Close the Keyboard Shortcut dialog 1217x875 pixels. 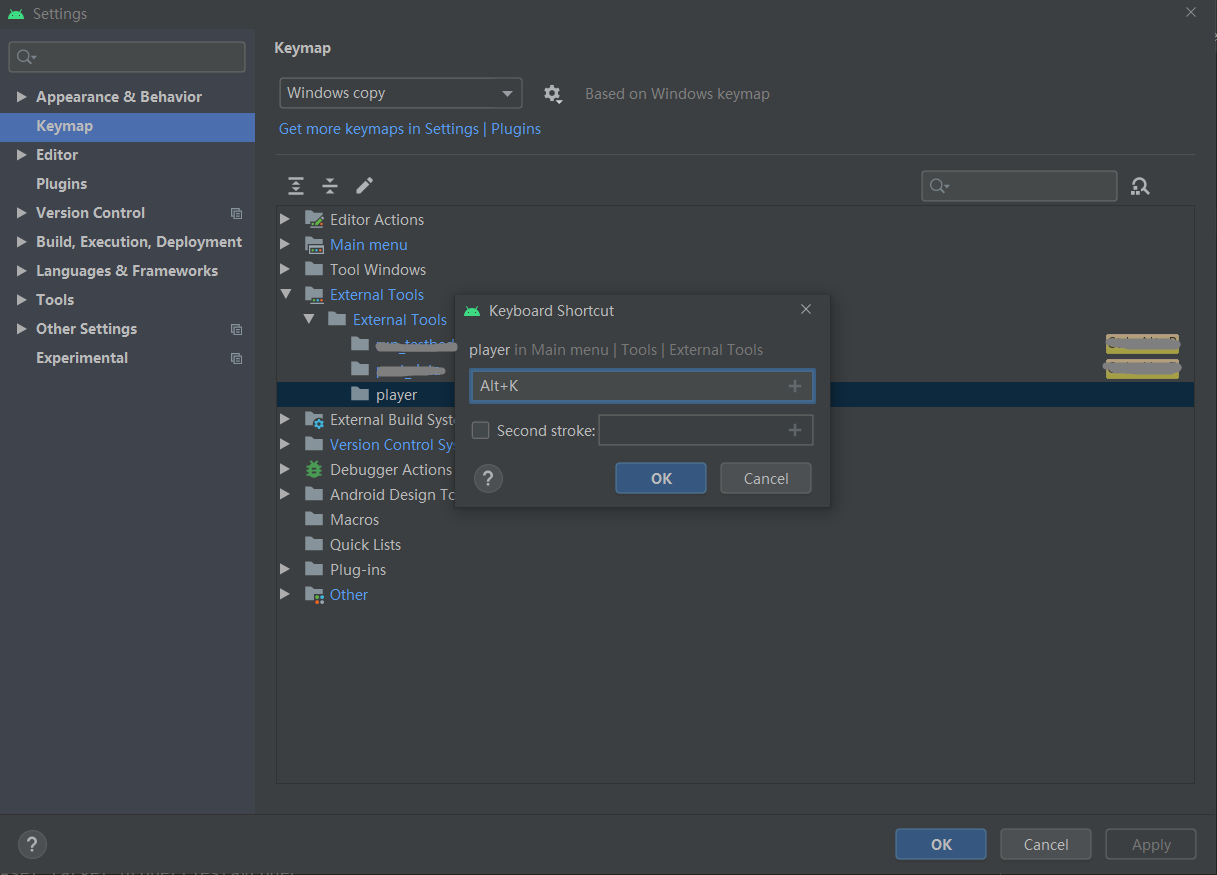pyautogui.click(x=806, y=310)
